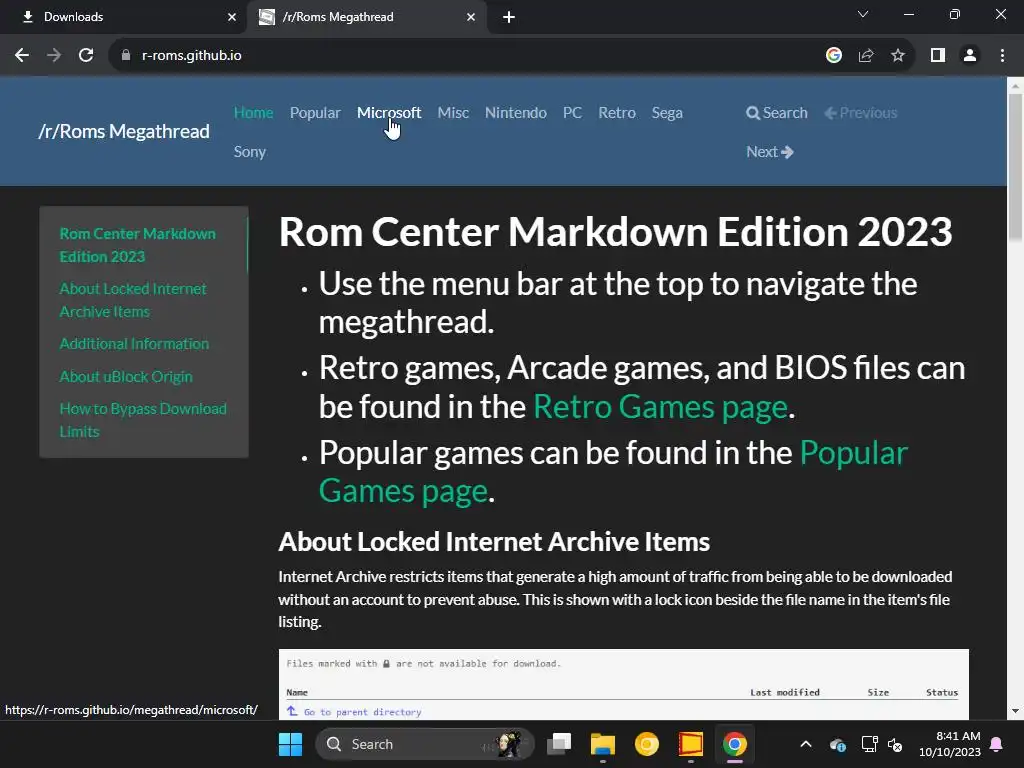Open the red-framed yellow app on taskbar
Screen dimensions: 1024x768
click(690, 744)
